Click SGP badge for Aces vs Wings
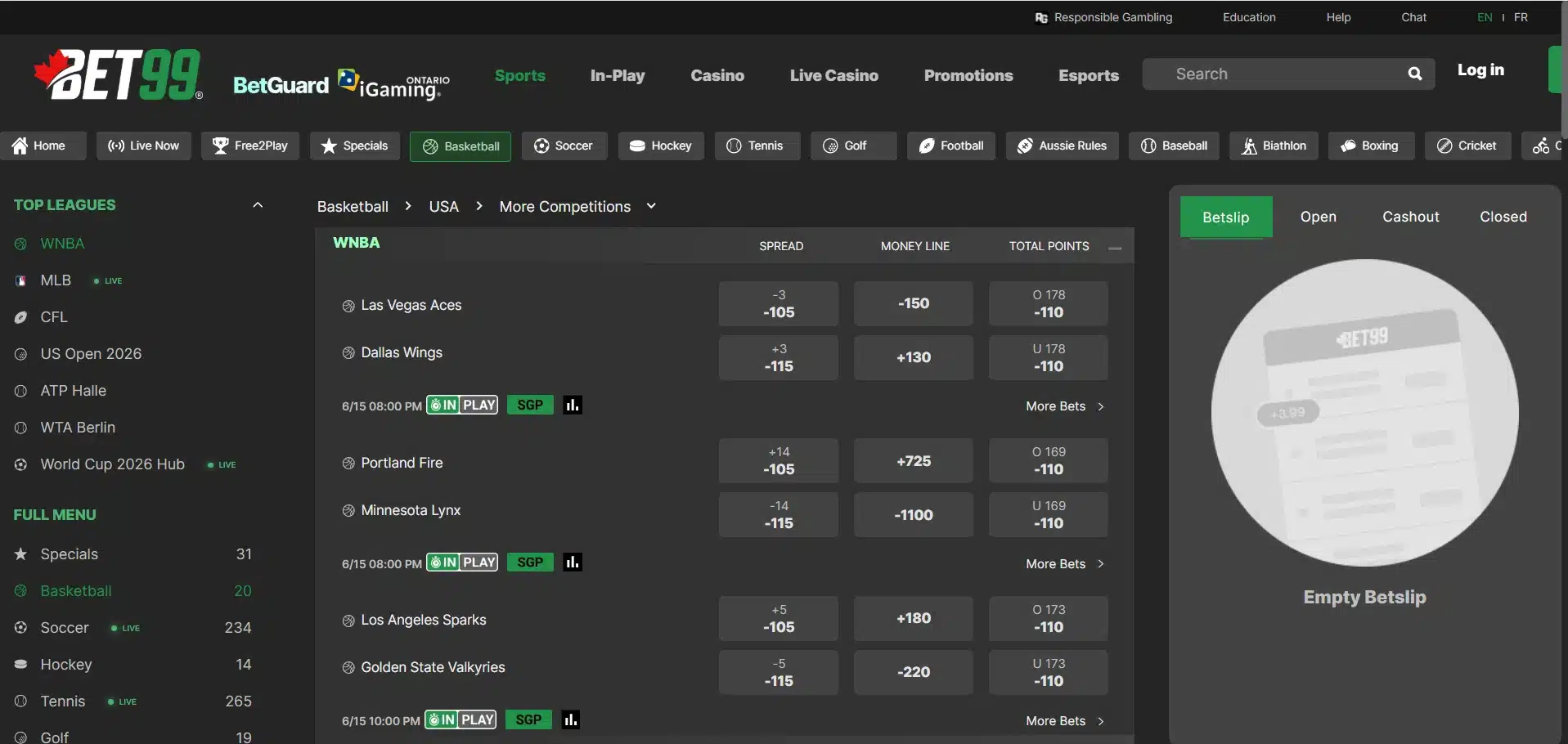Screen dimensions: 1568x744 coord(530,406)
